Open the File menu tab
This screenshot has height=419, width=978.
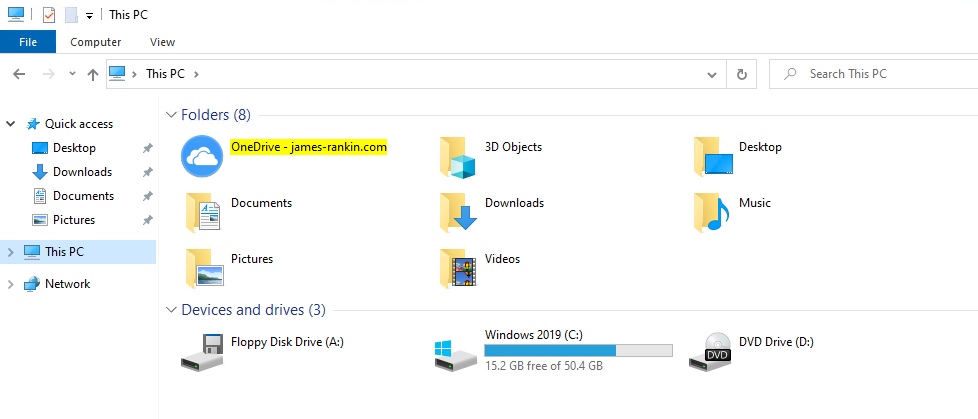(28, 42)
